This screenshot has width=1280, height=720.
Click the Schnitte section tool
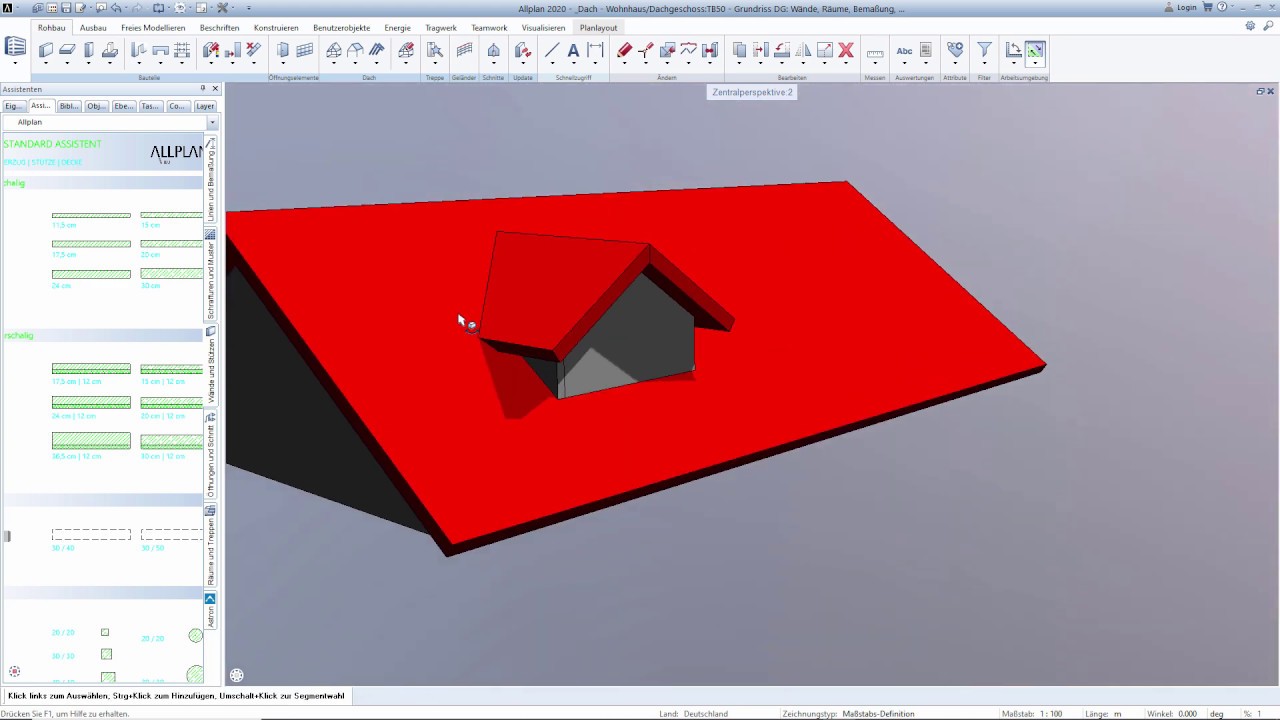coord(493,50)
